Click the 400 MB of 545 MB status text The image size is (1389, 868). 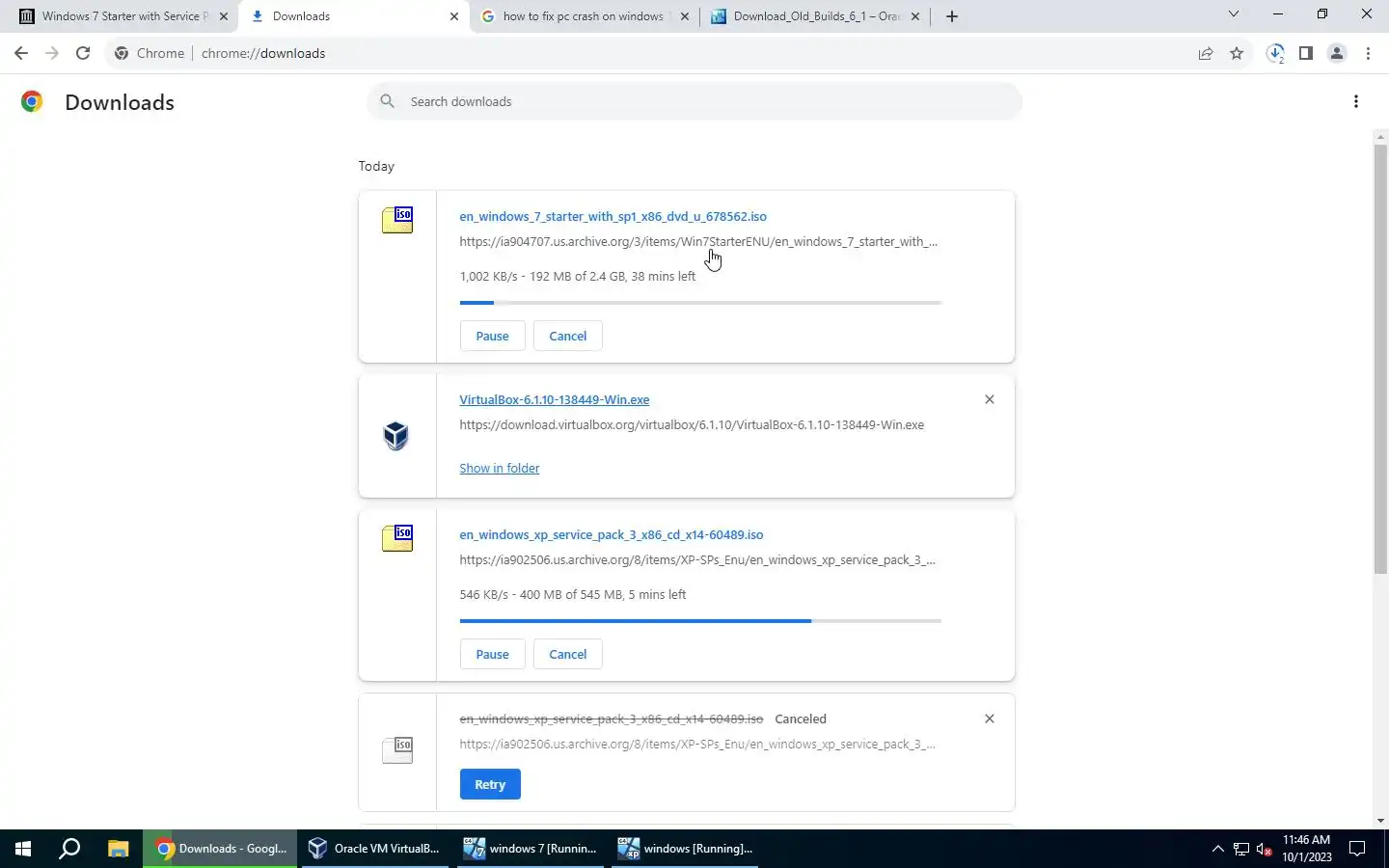coord(571,594)
